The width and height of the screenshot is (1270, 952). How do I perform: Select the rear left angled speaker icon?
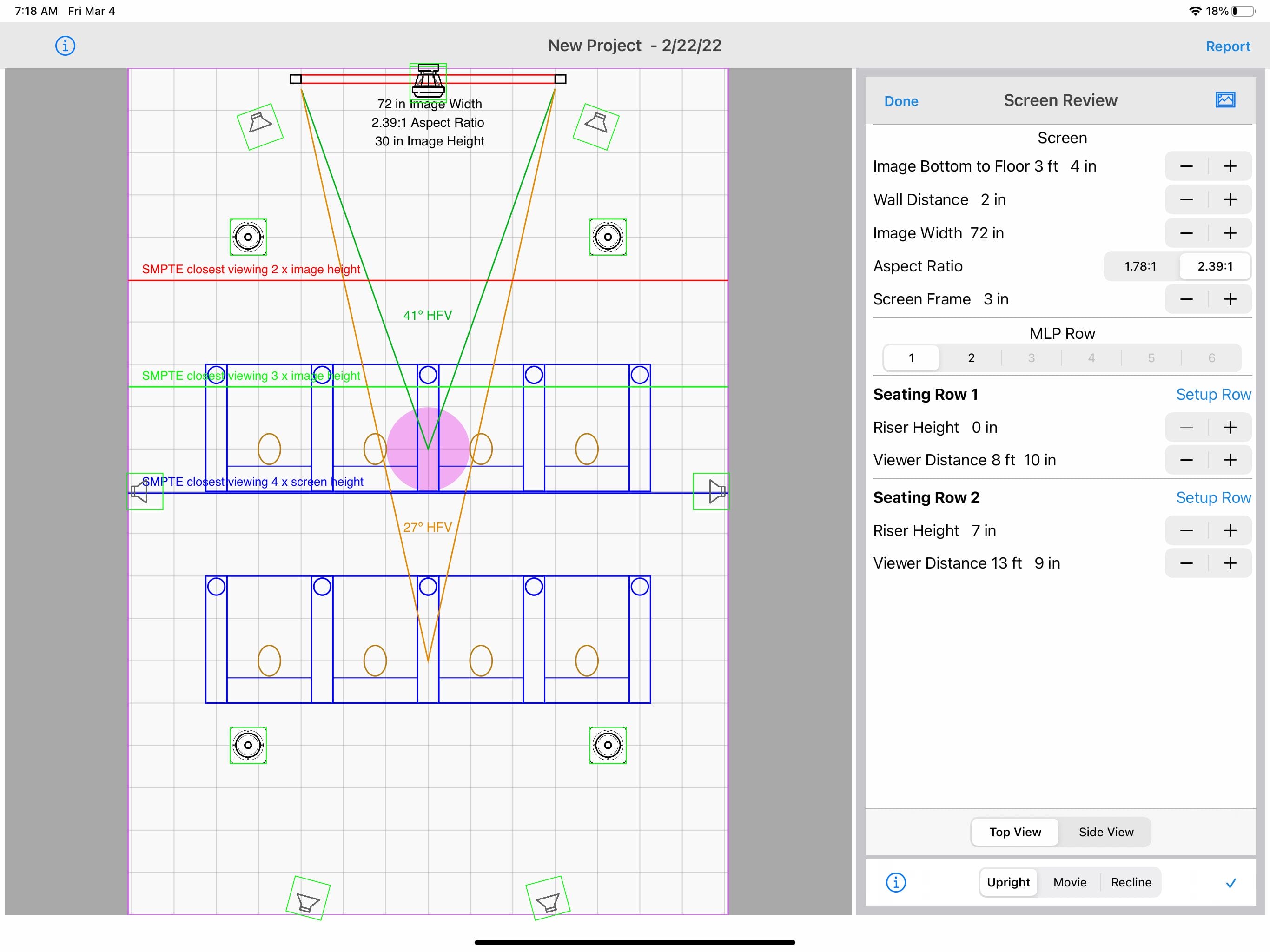coord(308,898)
